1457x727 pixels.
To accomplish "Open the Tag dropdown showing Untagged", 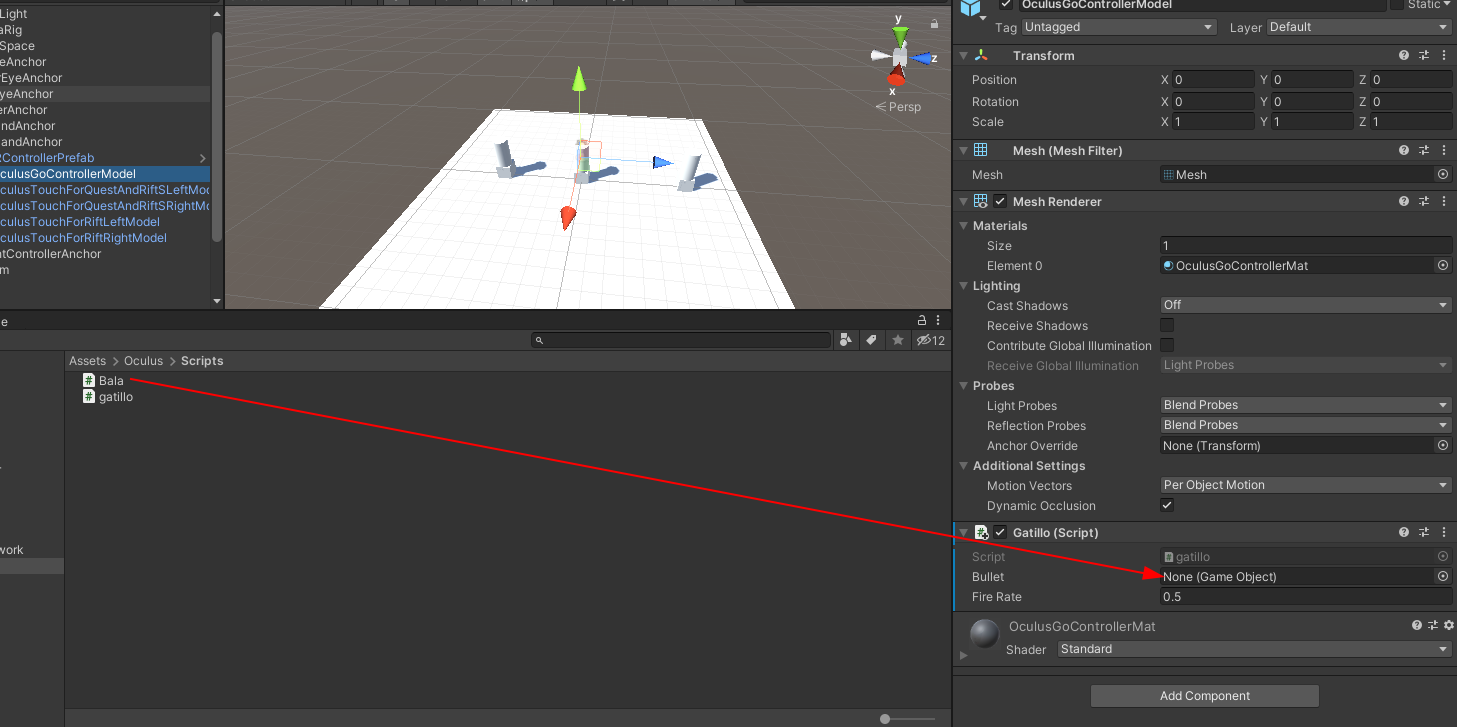I will (x=1118, y=27).
